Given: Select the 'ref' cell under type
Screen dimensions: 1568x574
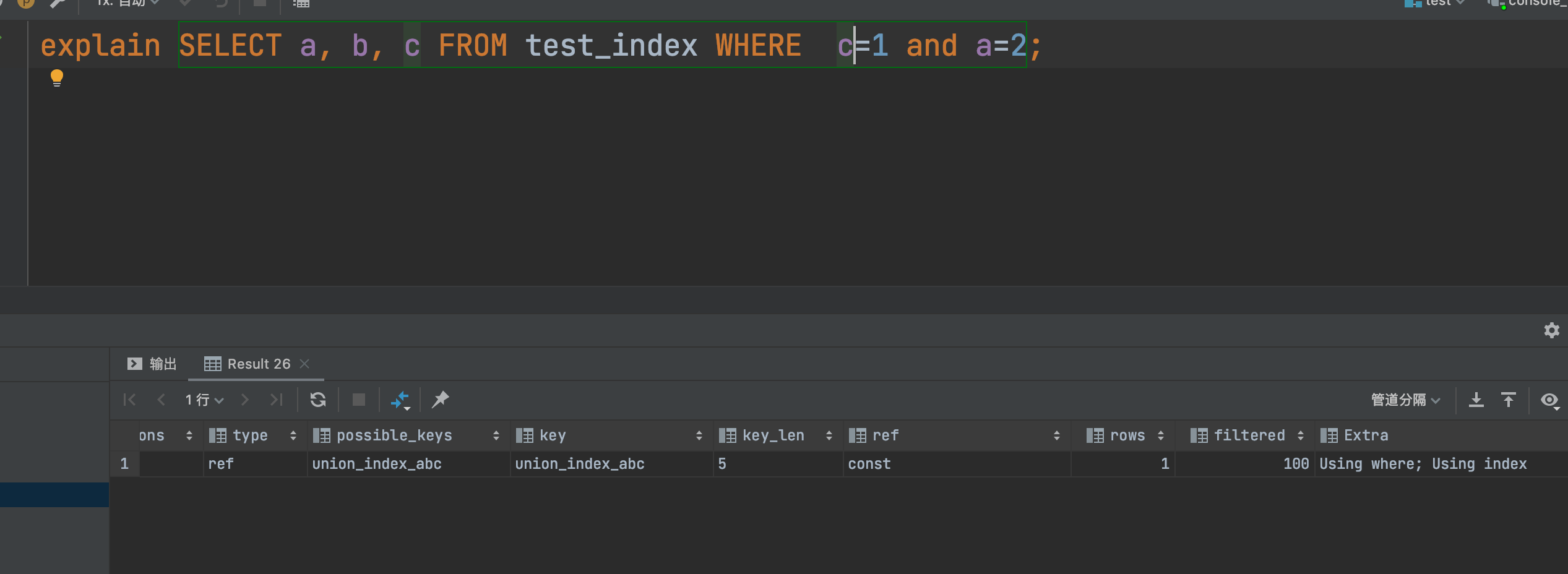Looking at the screenshot, I should click(x=255, y=464).
